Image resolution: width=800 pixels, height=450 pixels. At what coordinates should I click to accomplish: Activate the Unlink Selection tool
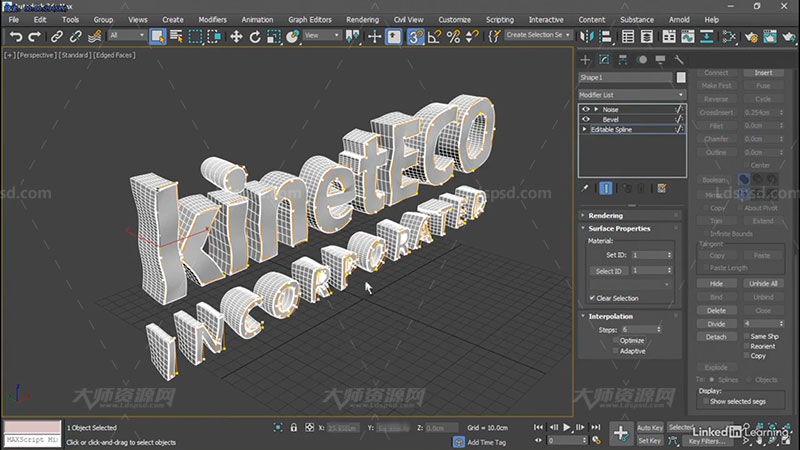click(x=76, y=36)
